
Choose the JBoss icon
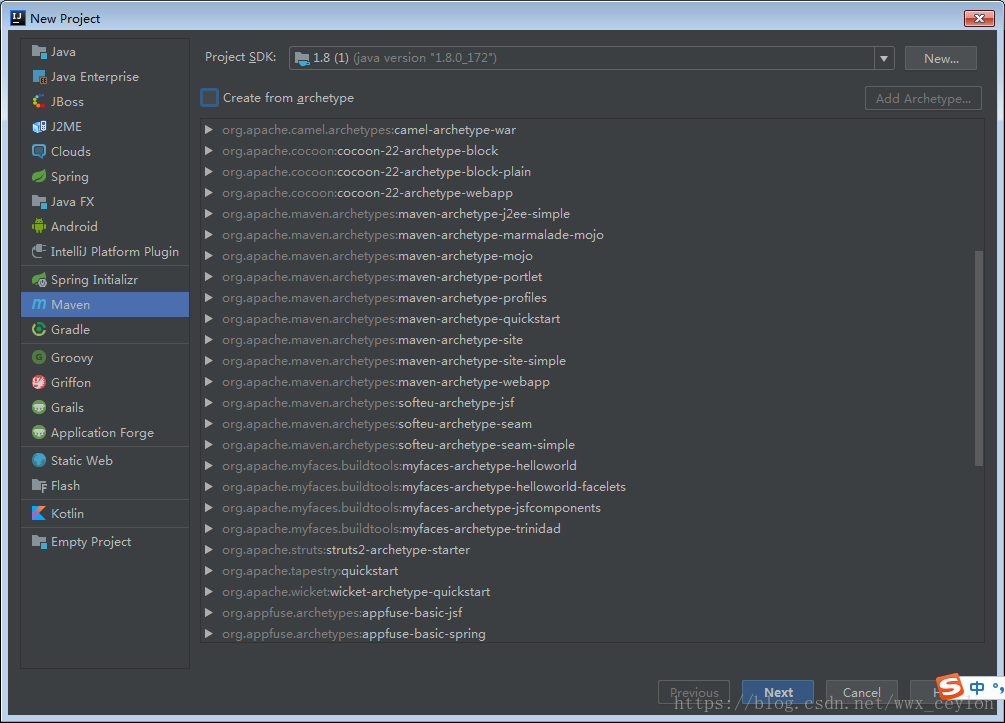pos(39,102)
